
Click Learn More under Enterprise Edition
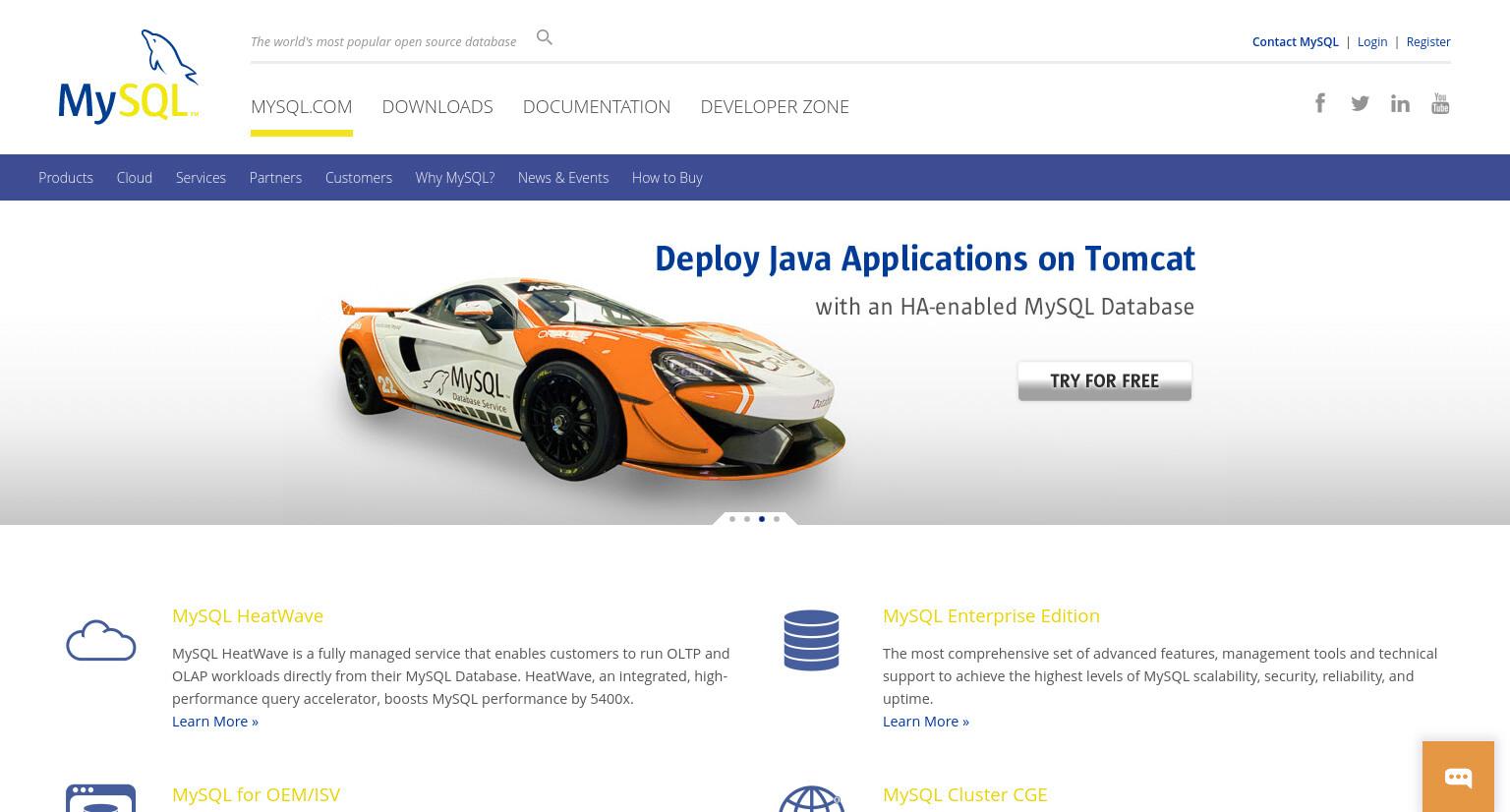click(x=926, y=721)
